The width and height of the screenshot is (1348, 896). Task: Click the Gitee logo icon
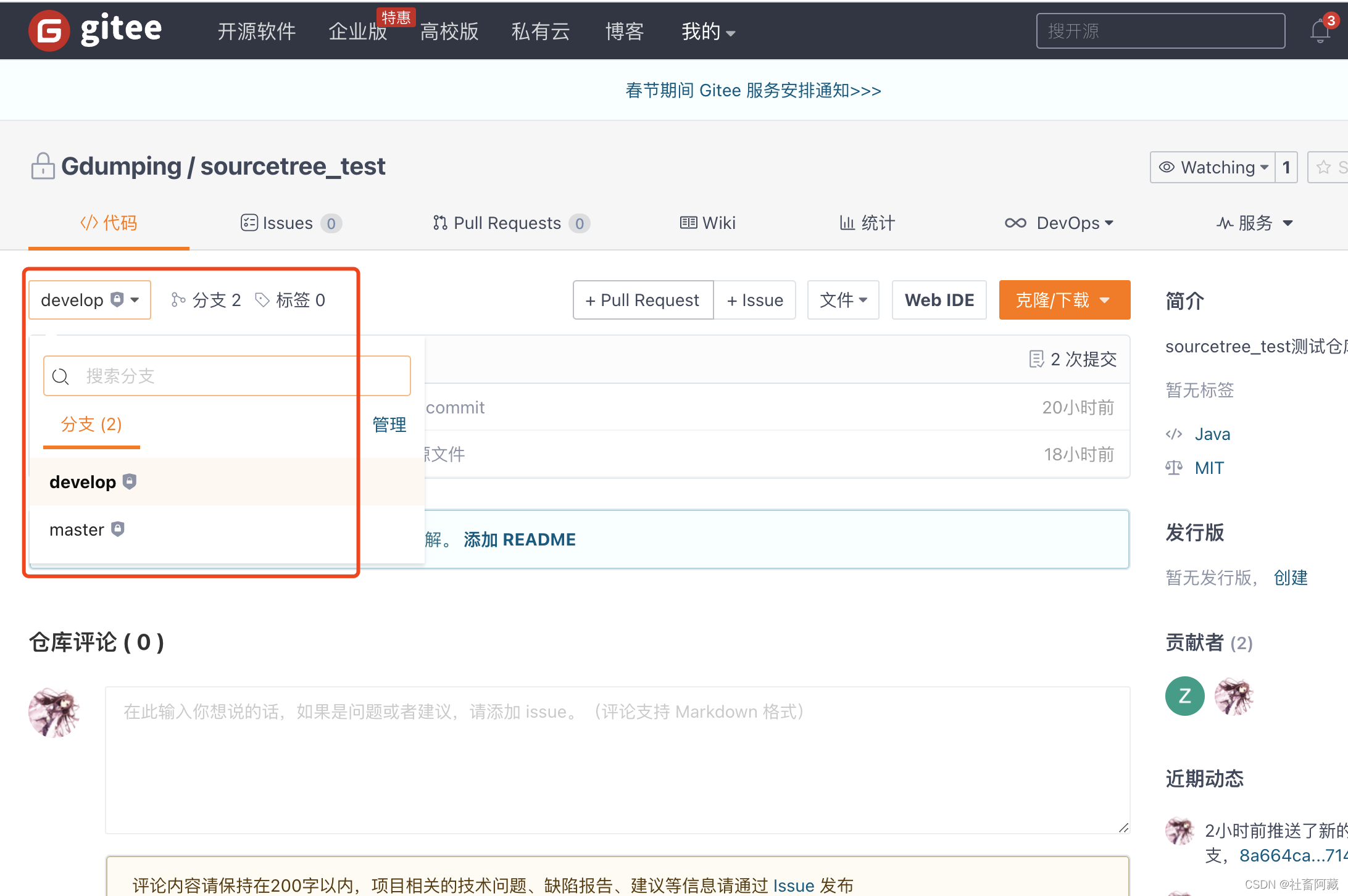click(49, 30)
